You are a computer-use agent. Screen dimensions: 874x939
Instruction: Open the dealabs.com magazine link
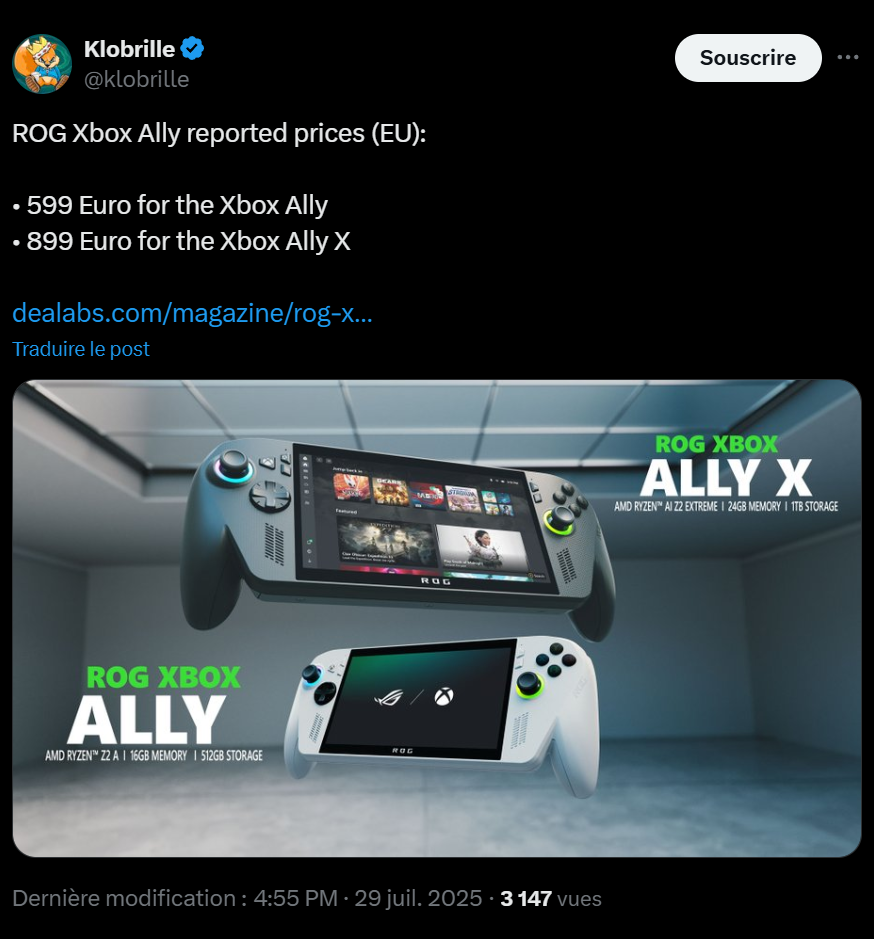tap(192, 313)
